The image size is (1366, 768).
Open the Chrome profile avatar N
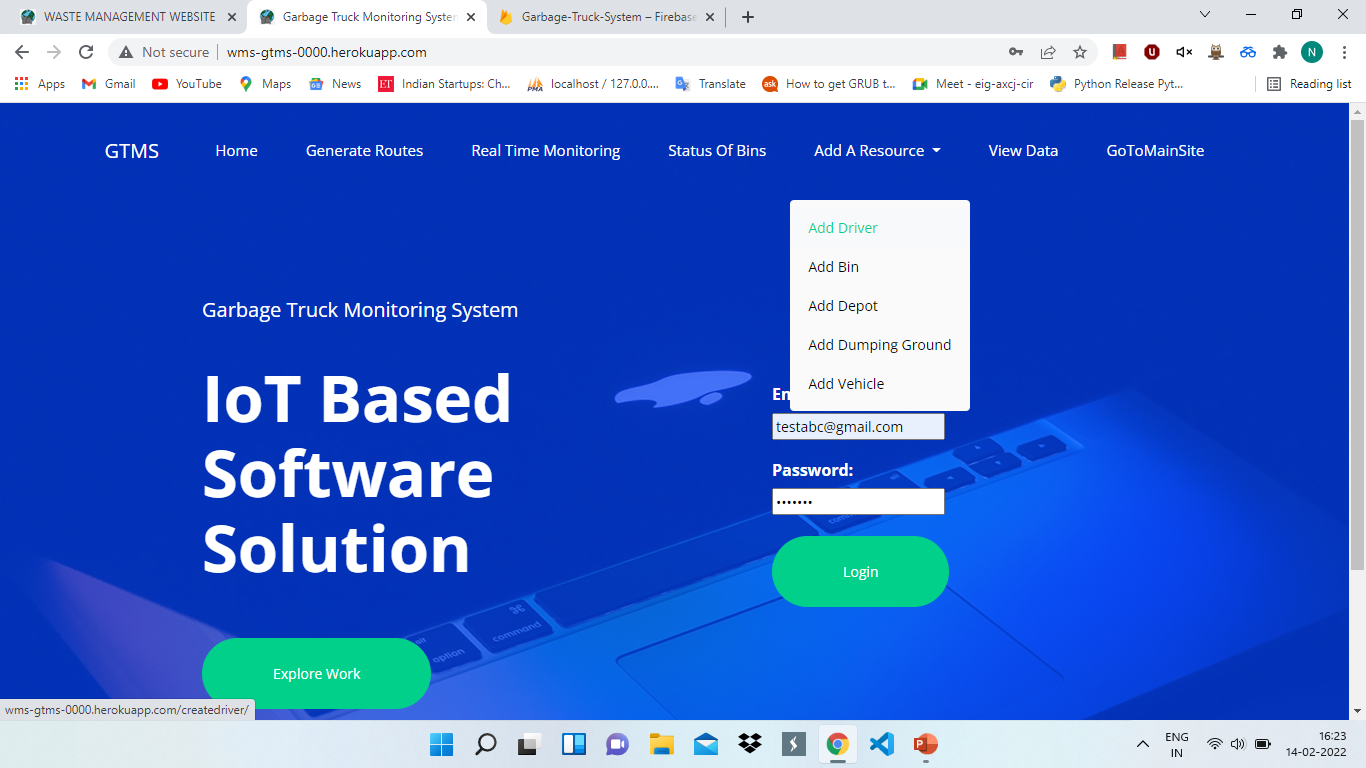point(1312,52)
